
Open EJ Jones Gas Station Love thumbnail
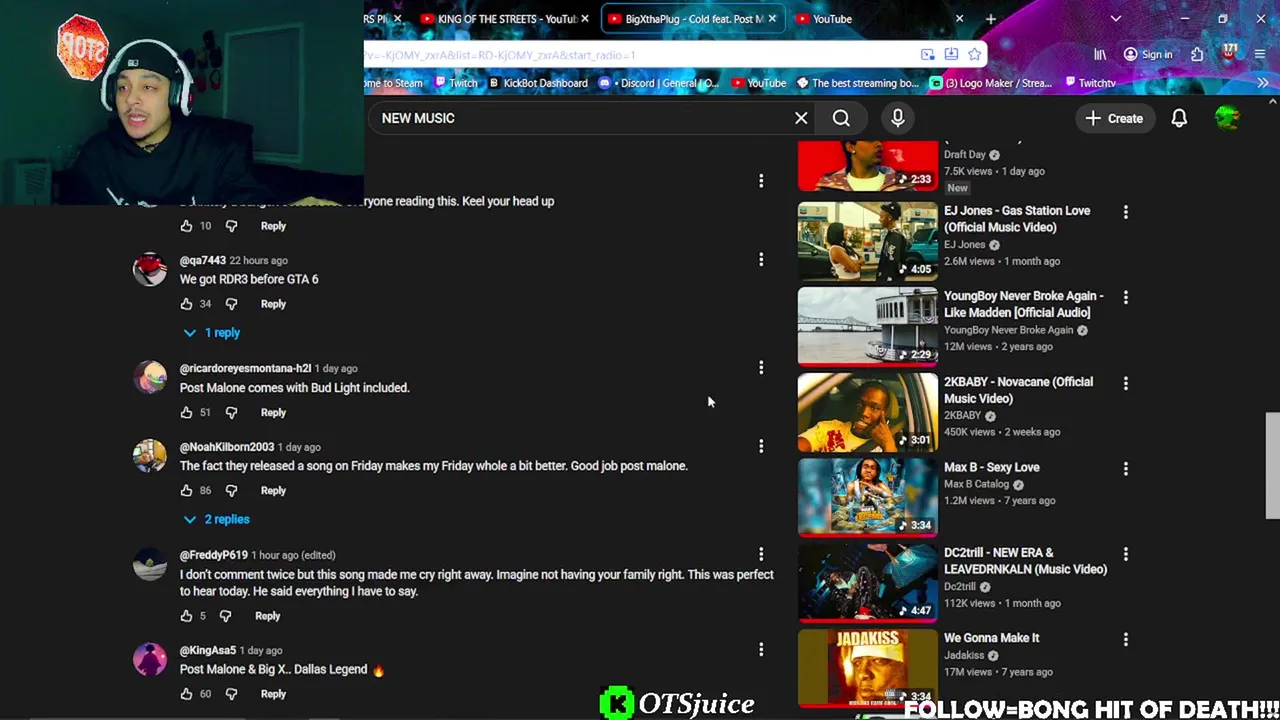[x=868, y=241]
